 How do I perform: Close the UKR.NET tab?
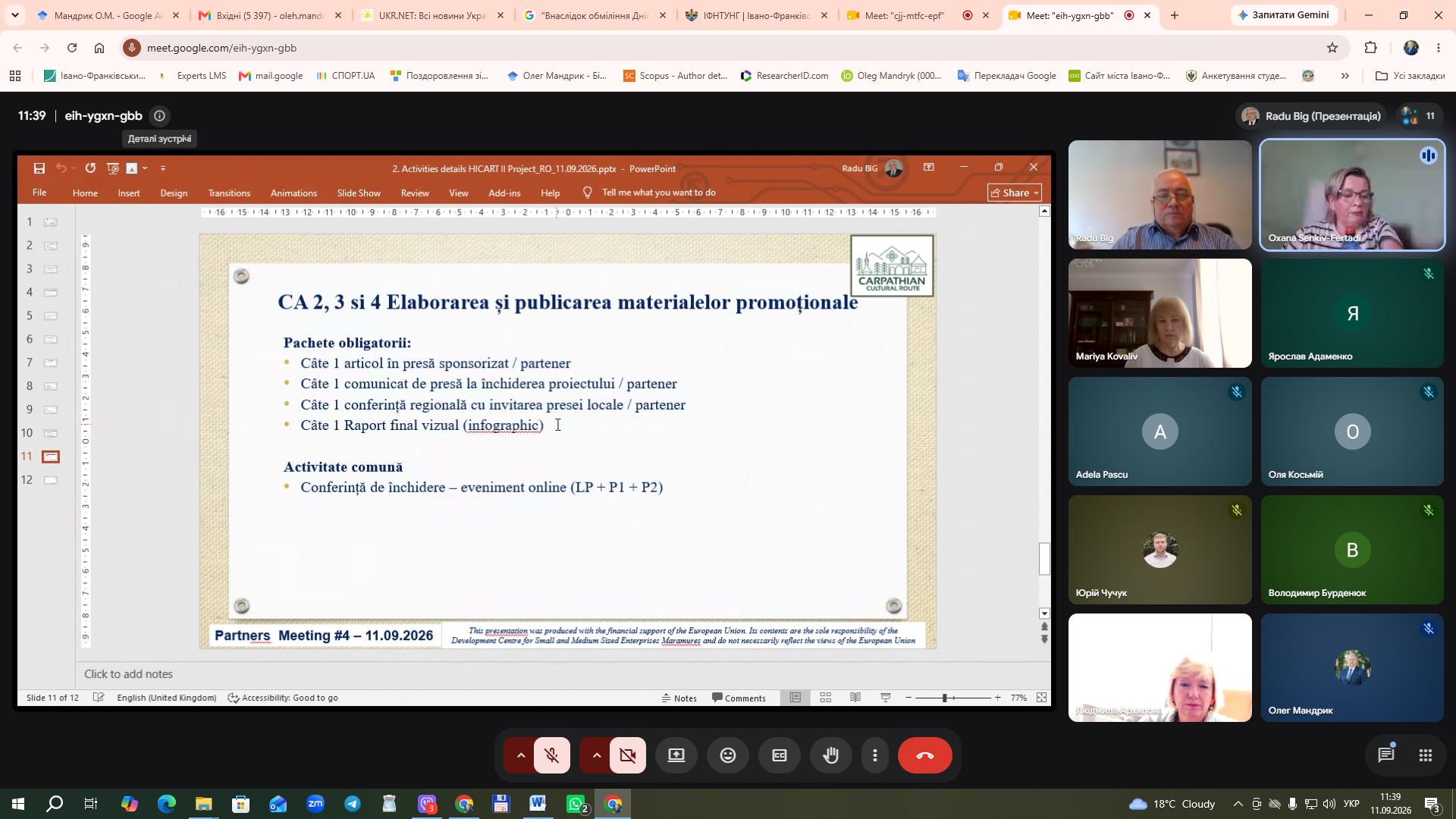(x=500, y=15)
